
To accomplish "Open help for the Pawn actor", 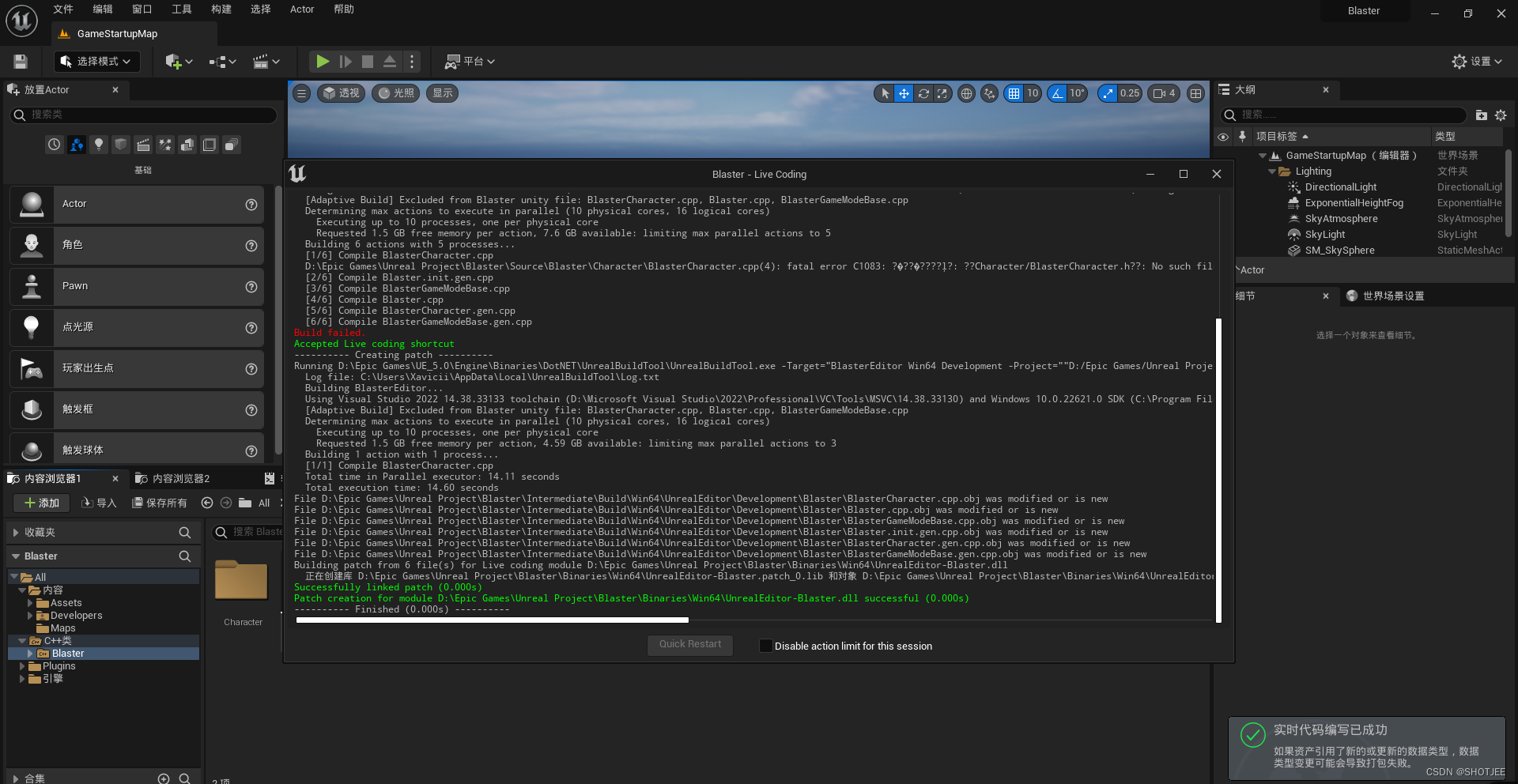I will (x=251, y=287).
